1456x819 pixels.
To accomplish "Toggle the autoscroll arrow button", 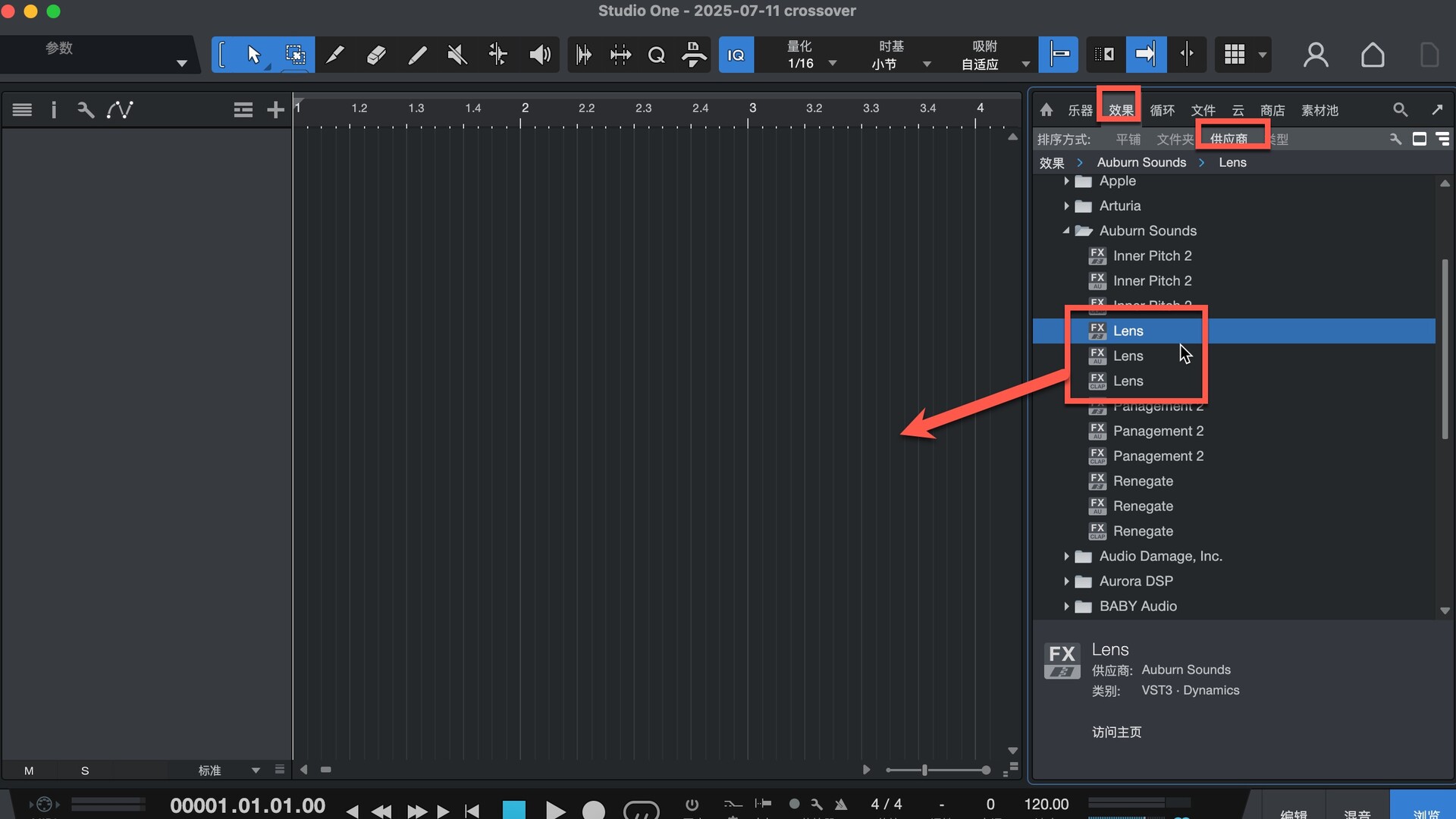I will [1145, 55].
